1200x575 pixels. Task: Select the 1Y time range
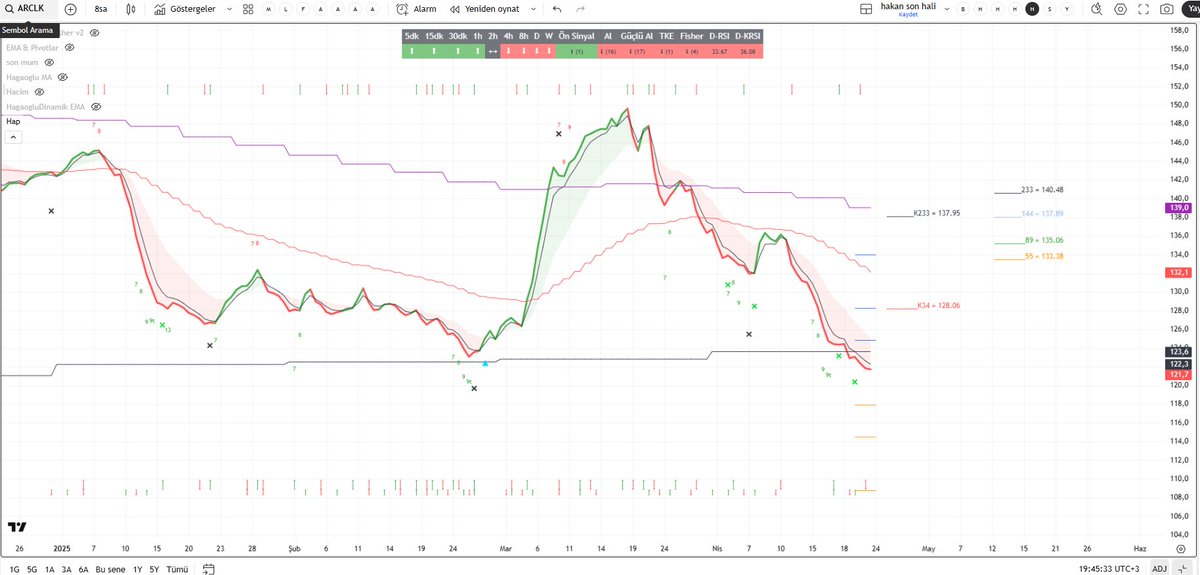pos(137,569)
